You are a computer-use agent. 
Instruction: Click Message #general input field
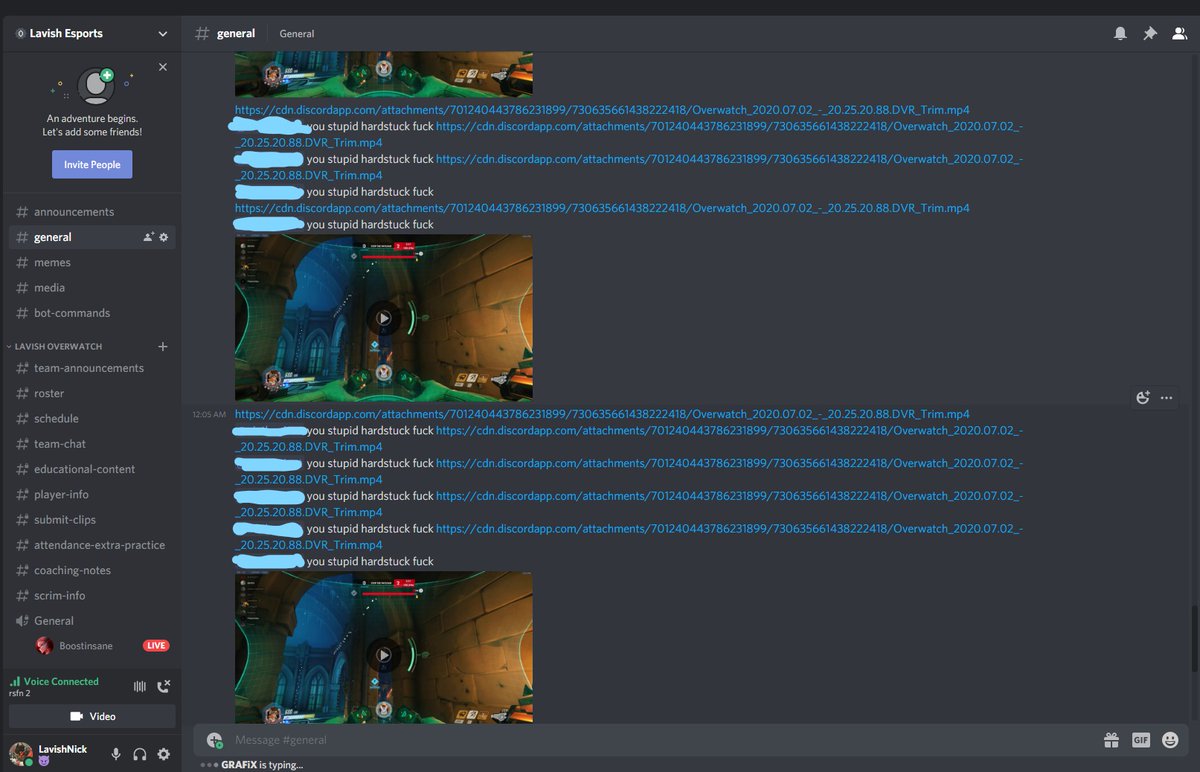tap(660, 740)
